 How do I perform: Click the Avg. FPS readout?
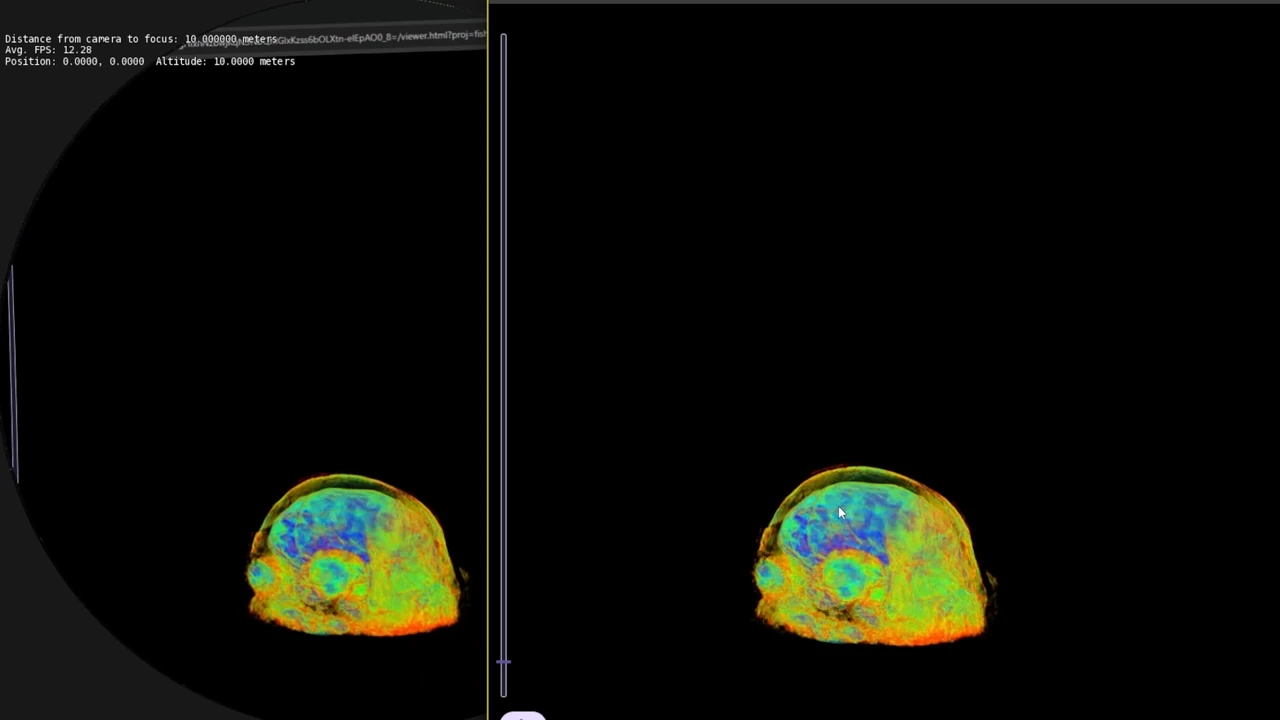point(48,50)
